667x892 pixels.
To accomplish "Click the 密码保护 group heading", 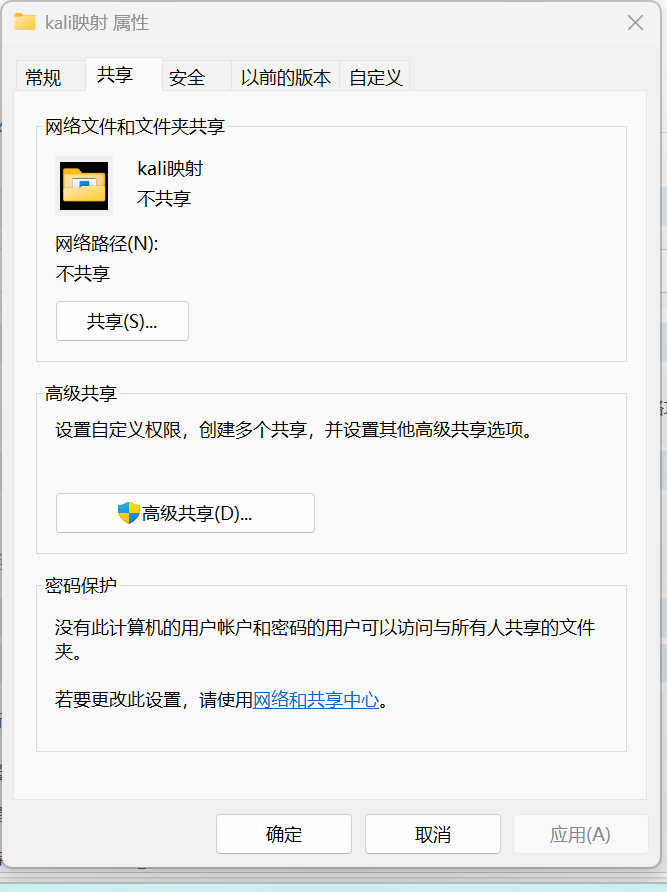I will [81, 585].
